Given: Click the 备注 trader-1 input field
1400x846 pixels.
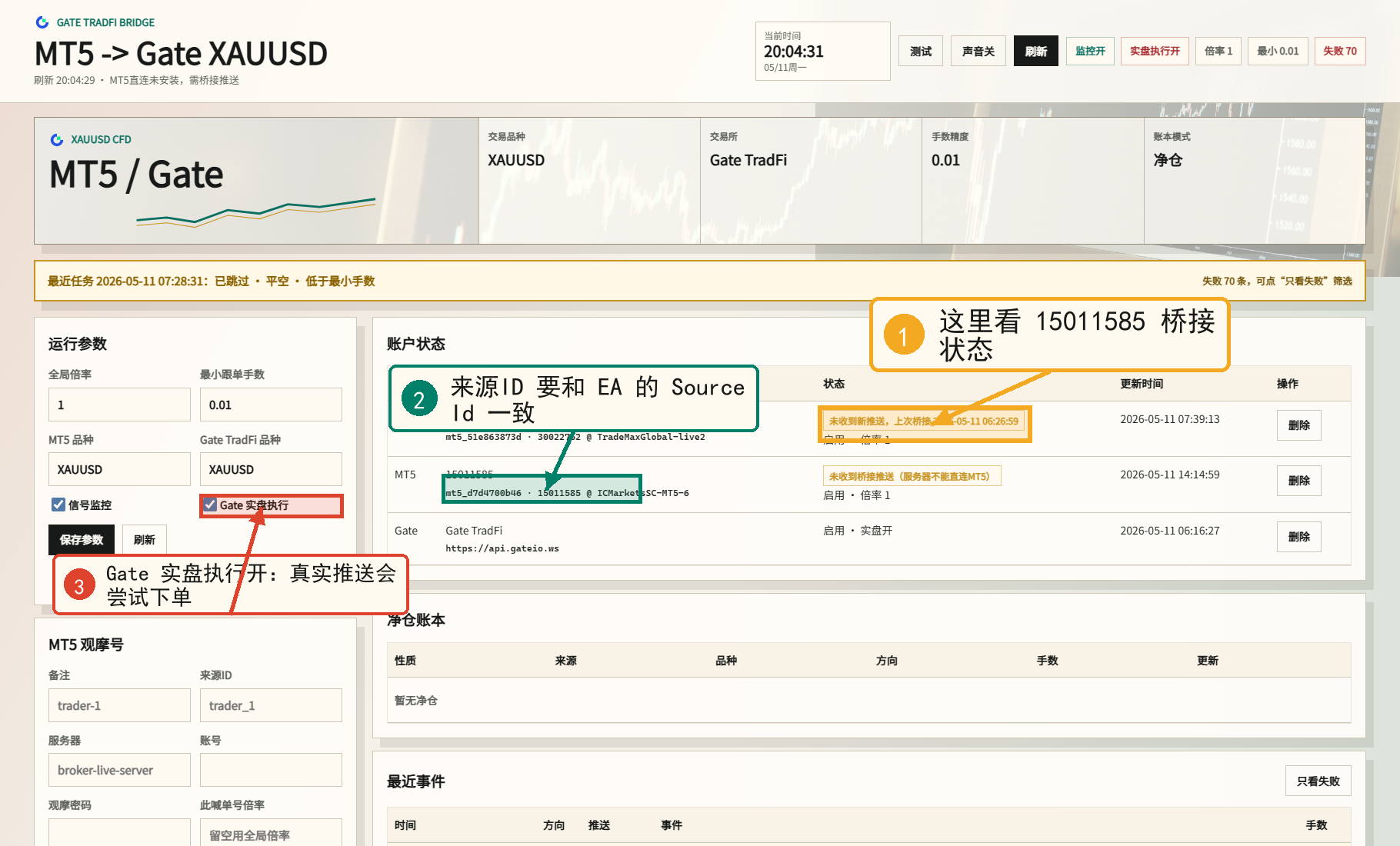Looking at the screenshot, I should (119, 705).
